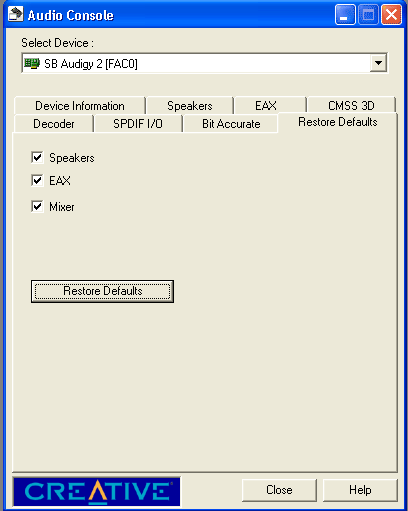Select the Bit Accurate tab
This screenshot has width=408, height=511.
[x=231, y=124]
